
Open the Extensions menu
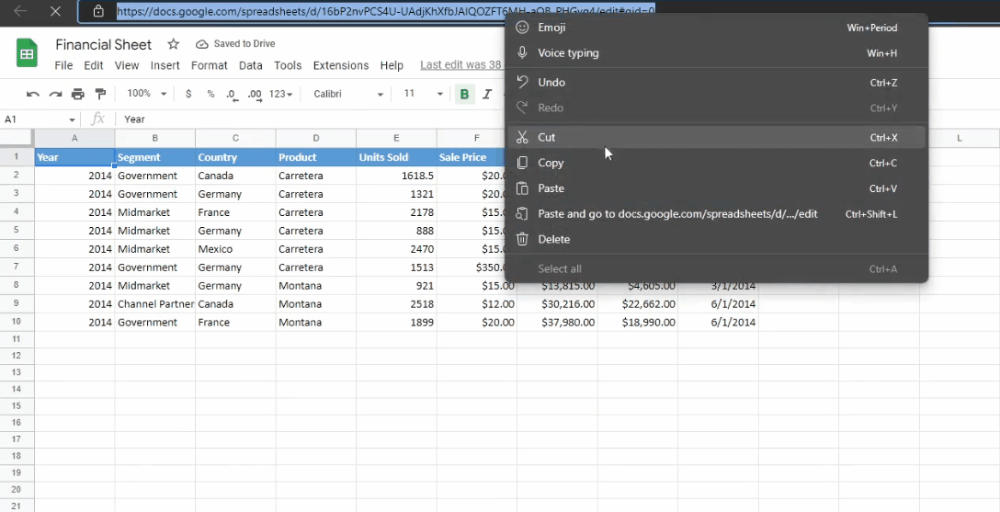pyautogui.click(x=341, y=66)
